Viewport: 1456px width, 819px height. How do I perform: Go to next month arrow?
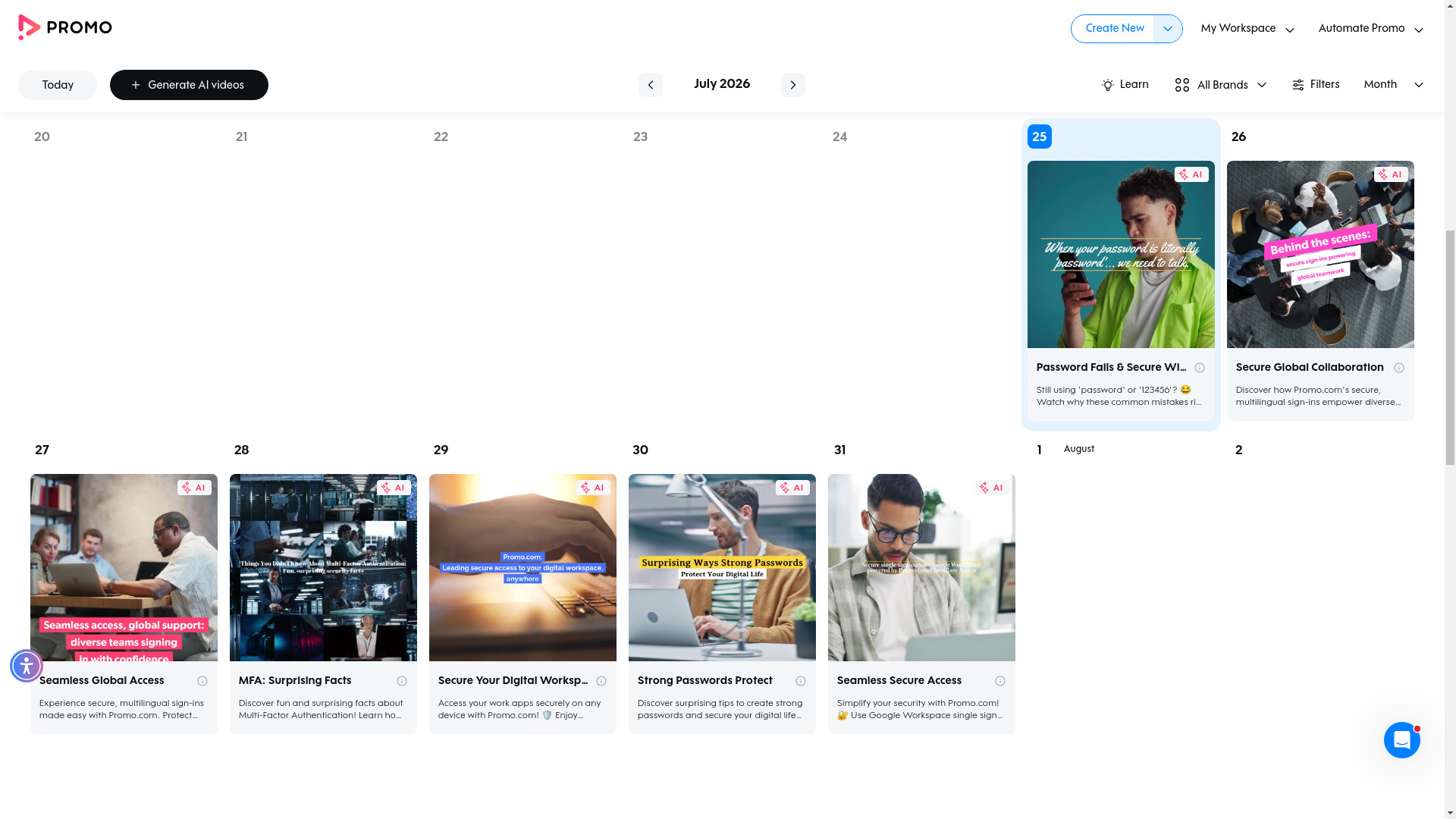792,85
